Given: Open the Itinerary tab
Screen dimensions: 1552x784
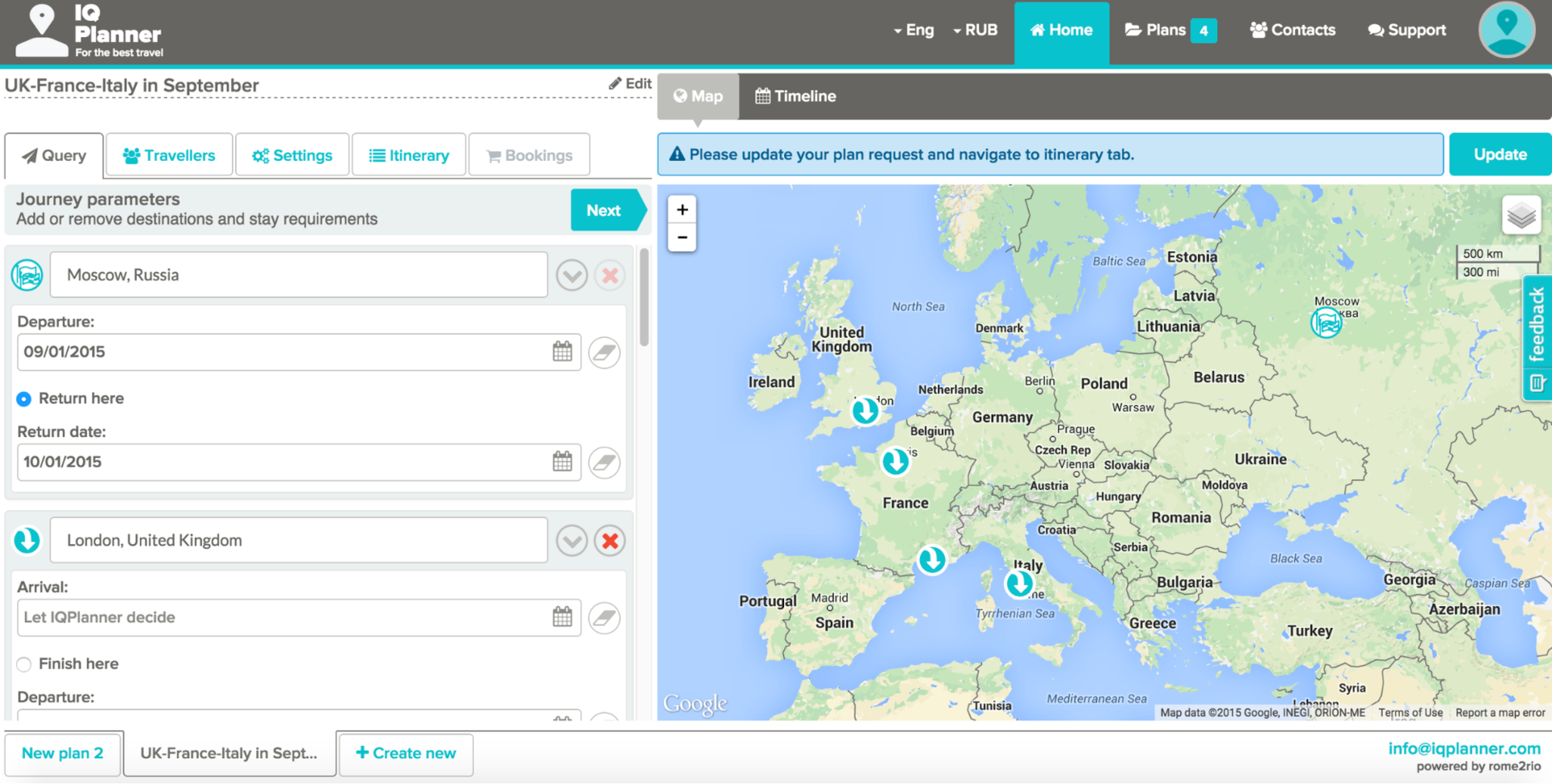Looking at the screenshot, I should click(409, 155).
